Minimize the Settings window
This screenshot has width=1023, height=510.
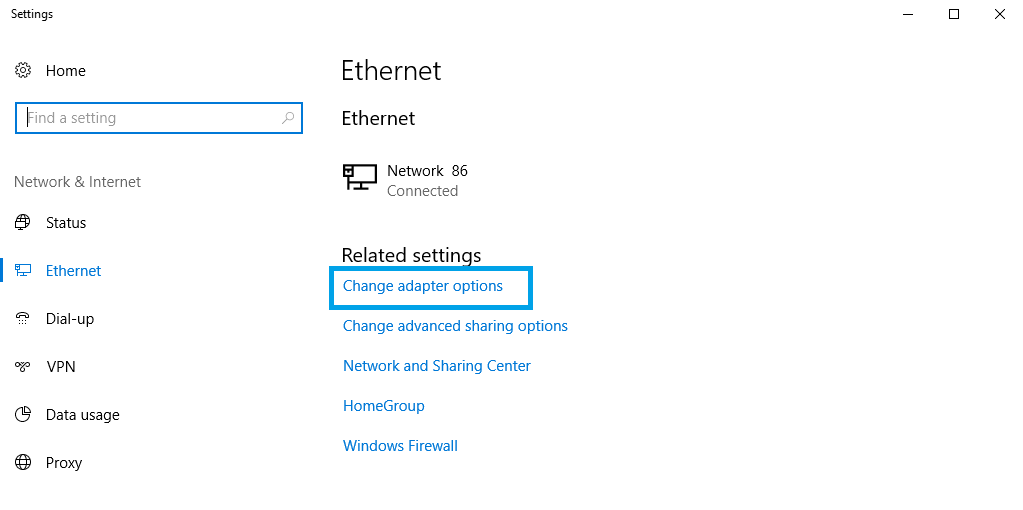tap(908, 14)
